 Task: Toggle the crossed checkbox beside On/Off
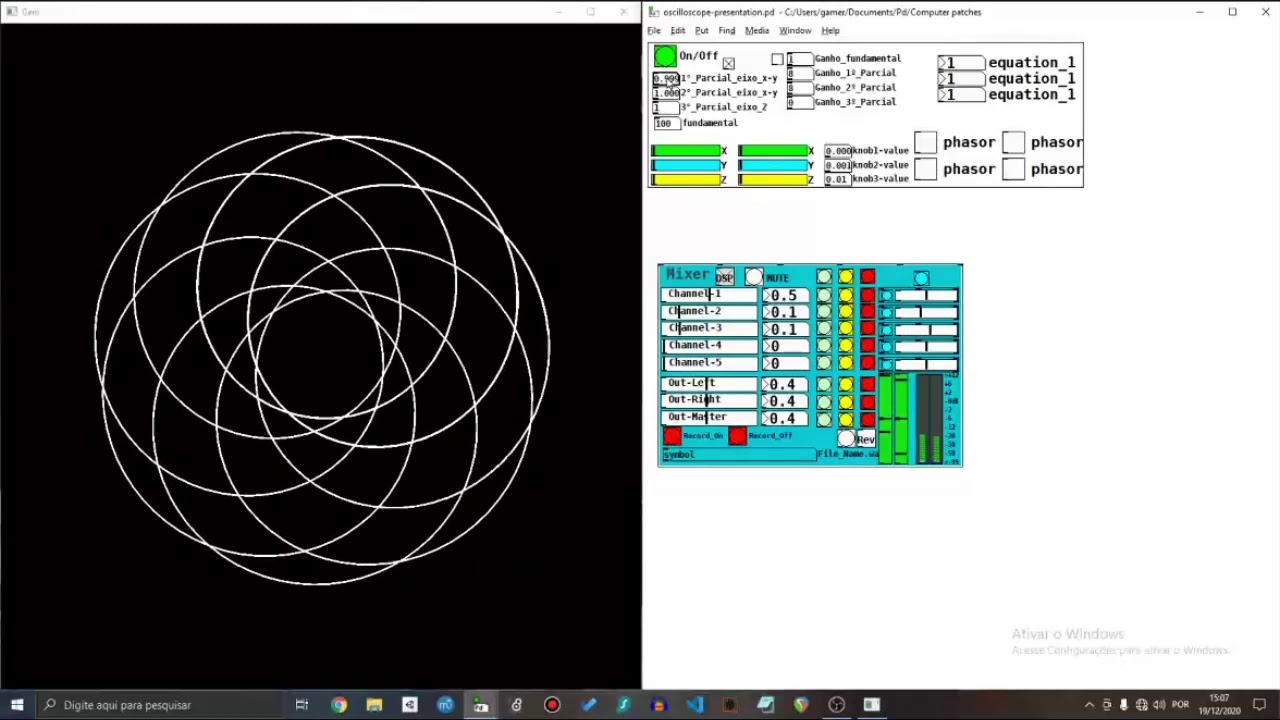point(728,64)
